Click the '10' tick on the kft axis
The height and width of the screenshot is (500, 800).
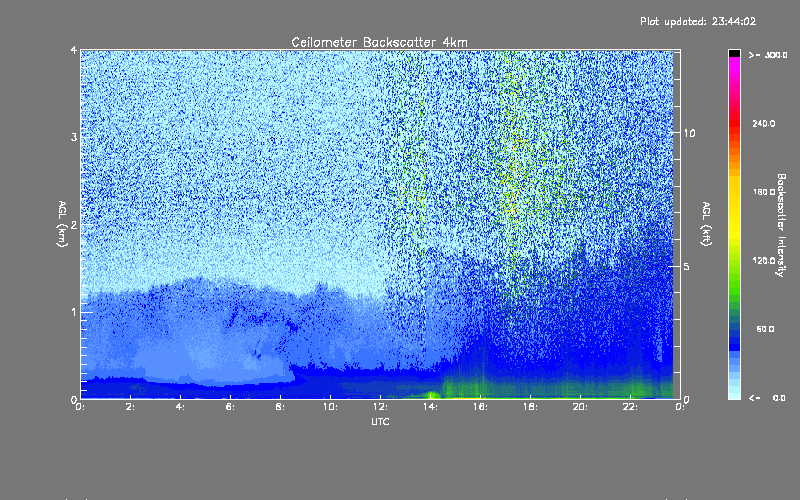point(689,133)
